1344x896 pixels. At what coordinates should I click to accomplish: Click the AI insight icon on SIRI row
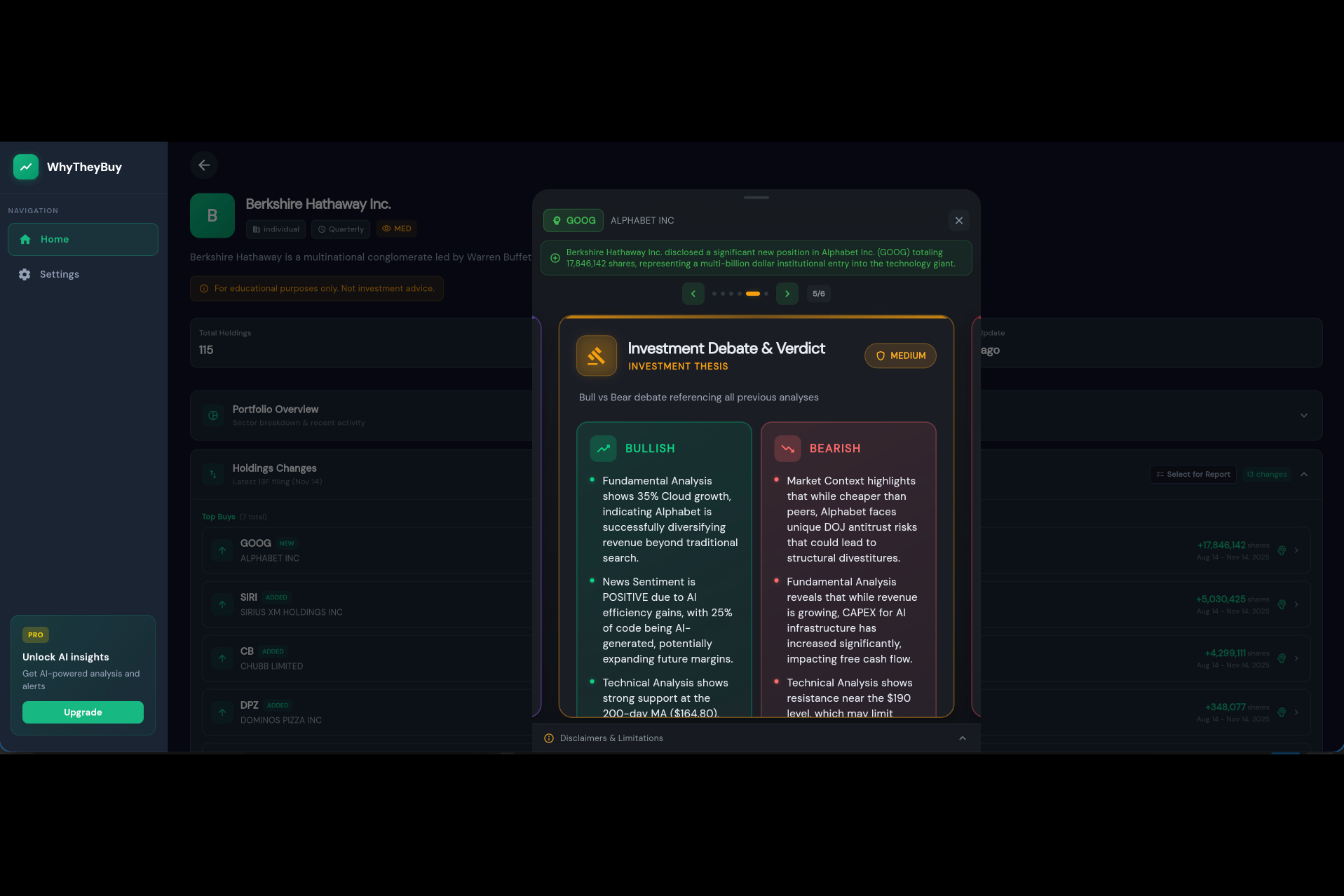(x=1282, y=604)
